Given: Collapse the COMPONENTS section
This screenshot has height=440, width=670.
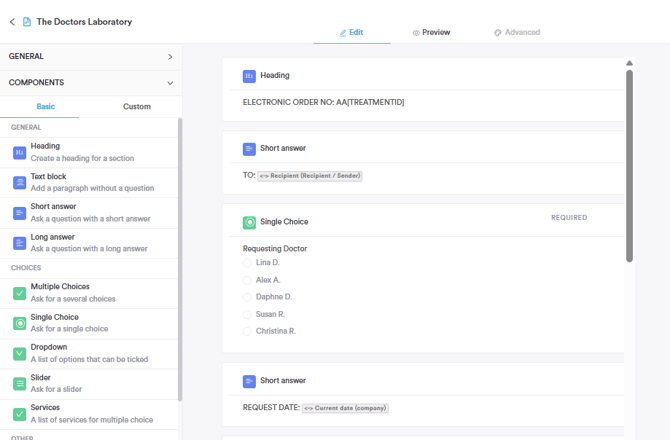Looking at the screenshot, I should pos(170,83).
